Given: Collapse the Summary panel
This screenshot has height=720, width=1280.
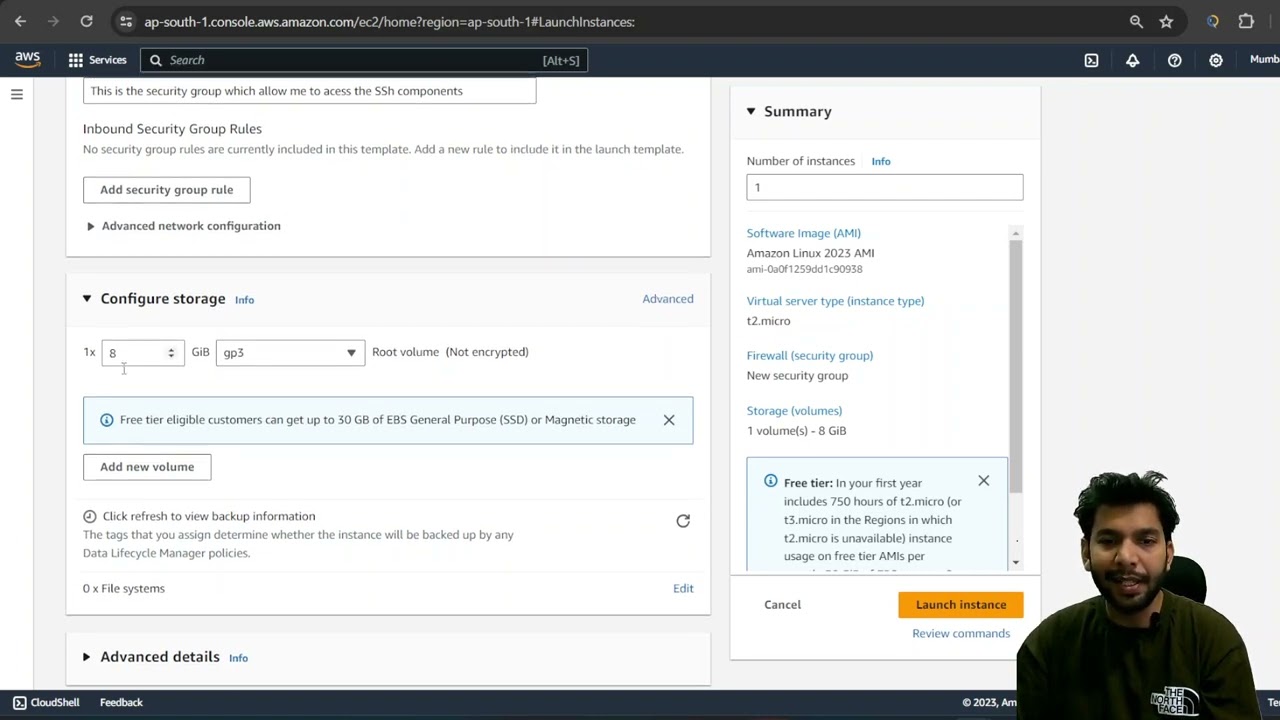Looking at the screenshot, I should point(751,111).
